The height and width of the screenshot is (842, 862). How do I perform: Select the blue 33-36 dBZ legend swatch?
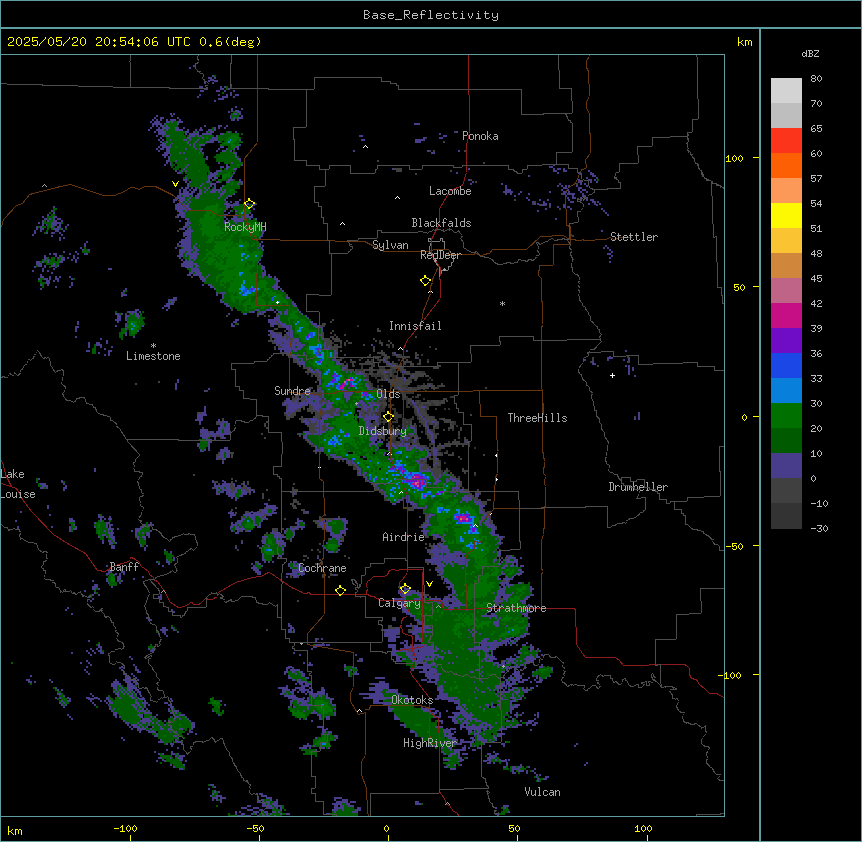786,365
